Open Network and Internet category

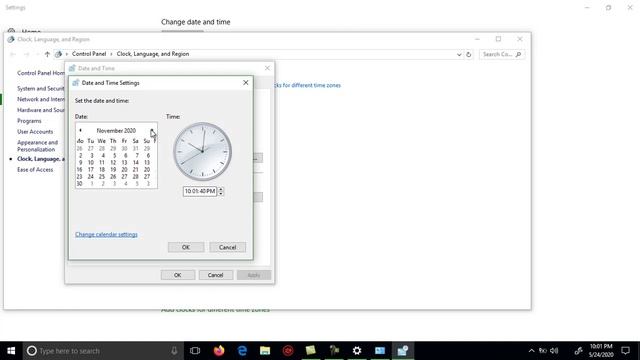click(40, 99)
